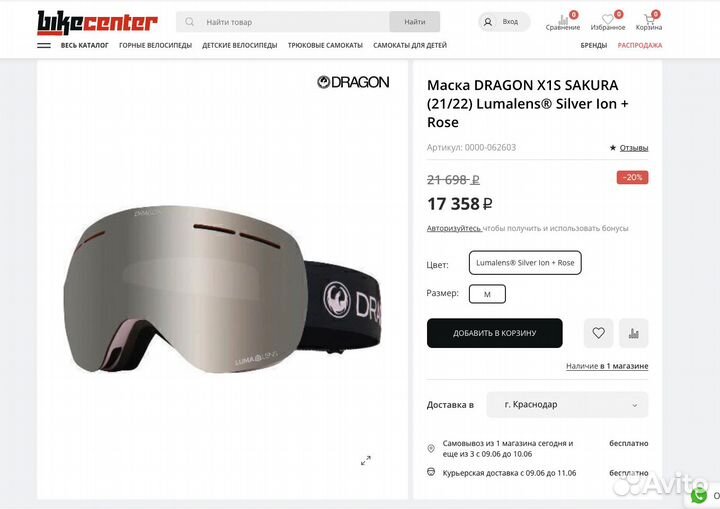
Task: Focus the Найти товар search field
Action: tap(283, 22)
